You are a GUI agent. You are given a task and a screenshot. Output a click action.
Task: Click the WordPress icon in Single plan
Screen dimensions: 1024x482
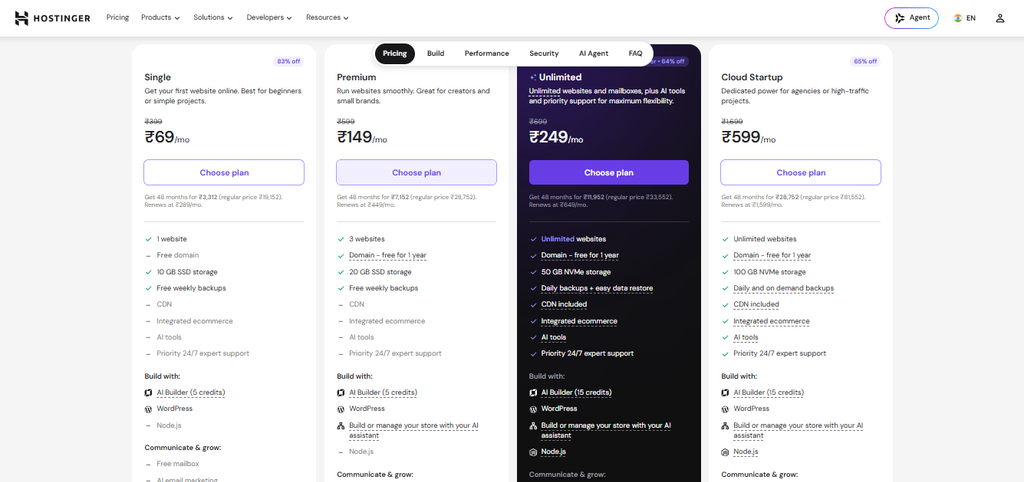(148, 409)
